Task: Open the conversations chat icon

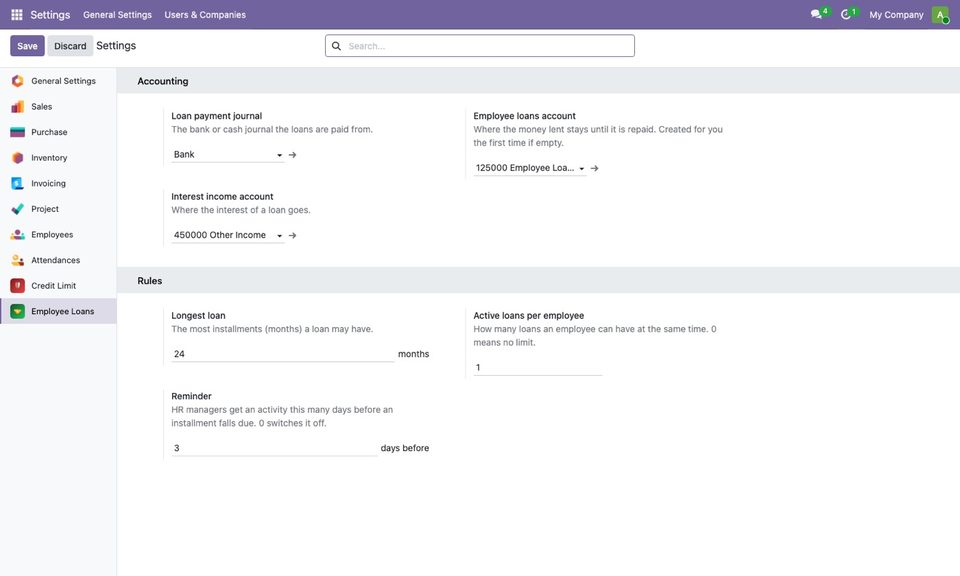Action: 816,14
